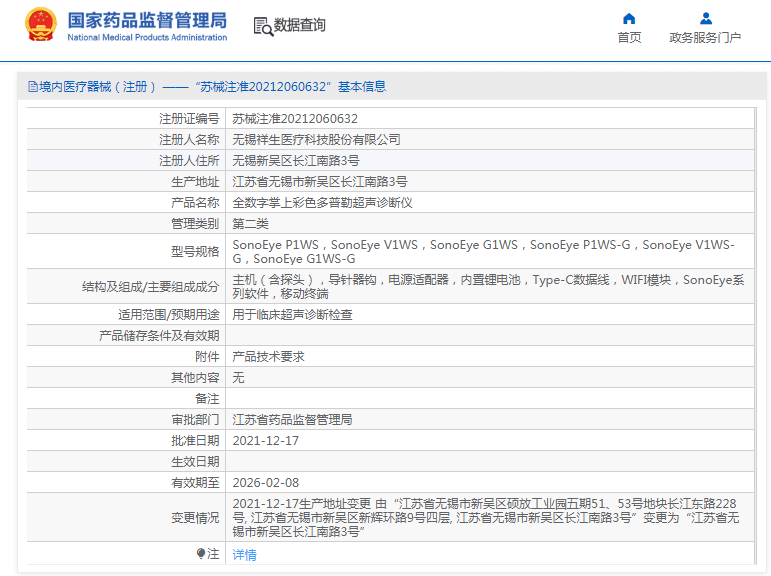Viewport: 771px width, 576px height.
Task: Click approval date 2021-12-17
Action: 266,441
